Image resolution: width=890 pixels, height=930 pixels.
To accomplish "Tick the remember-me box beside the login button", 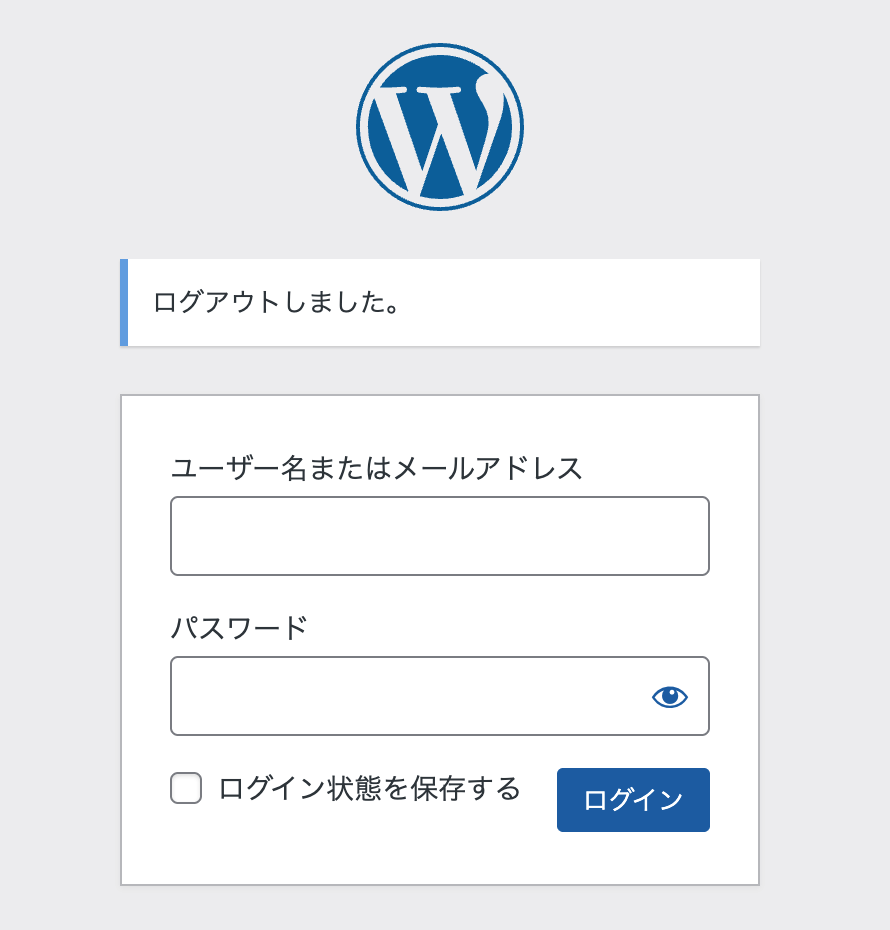I will coord(186,788).
